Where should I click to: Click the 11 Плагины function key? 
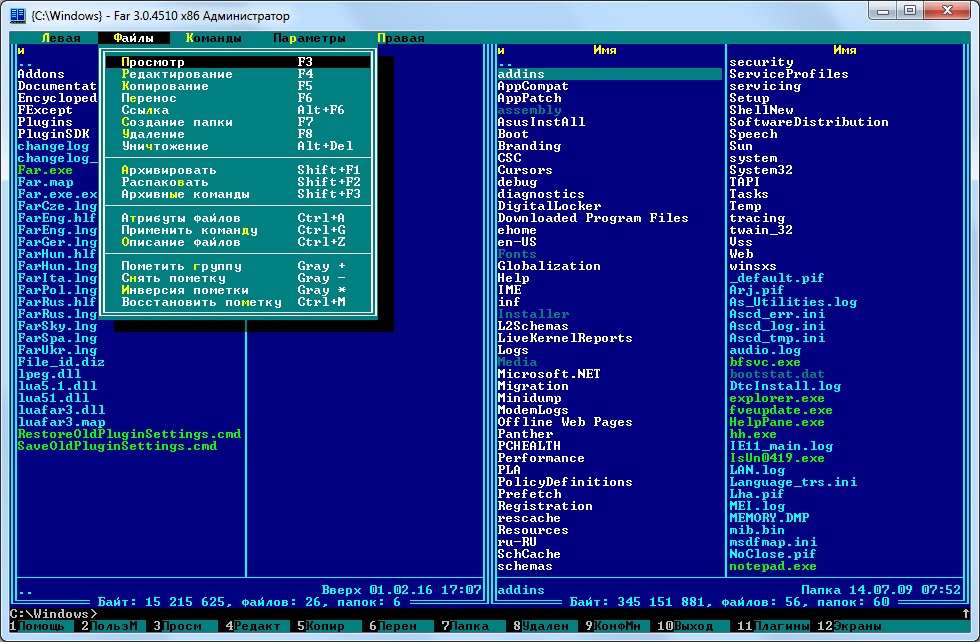click(x=773, y=626)
